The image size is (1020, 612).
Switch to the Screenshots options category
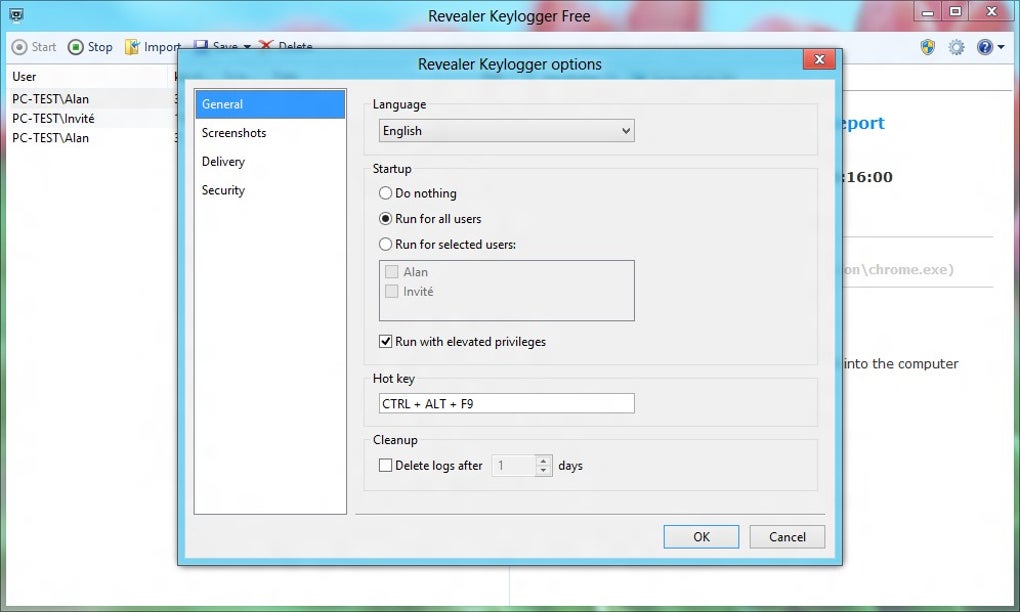coord(270,133)
